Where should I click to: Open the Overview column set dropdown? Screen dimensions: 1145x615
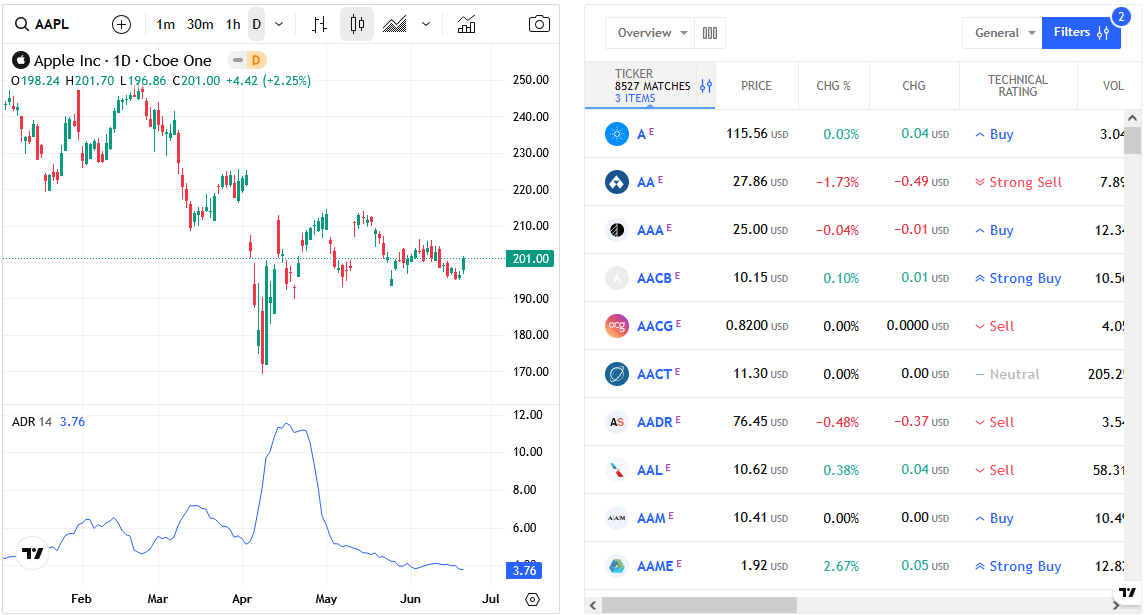tap(653, 33)
